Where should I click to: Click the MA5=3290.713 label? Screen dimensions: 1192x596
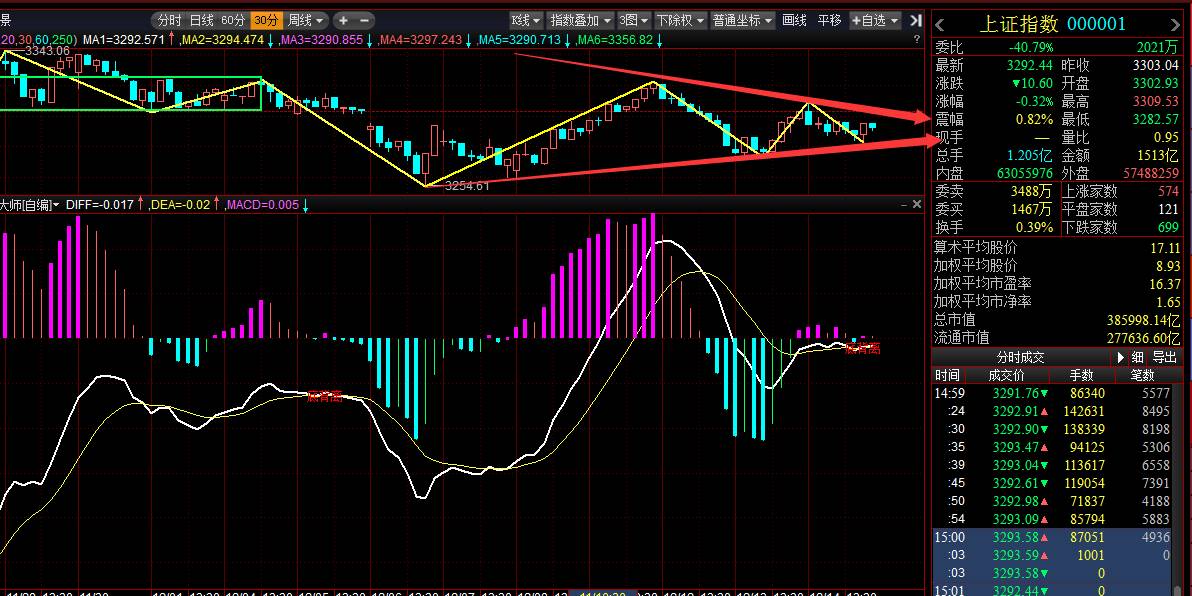(519, 40)
